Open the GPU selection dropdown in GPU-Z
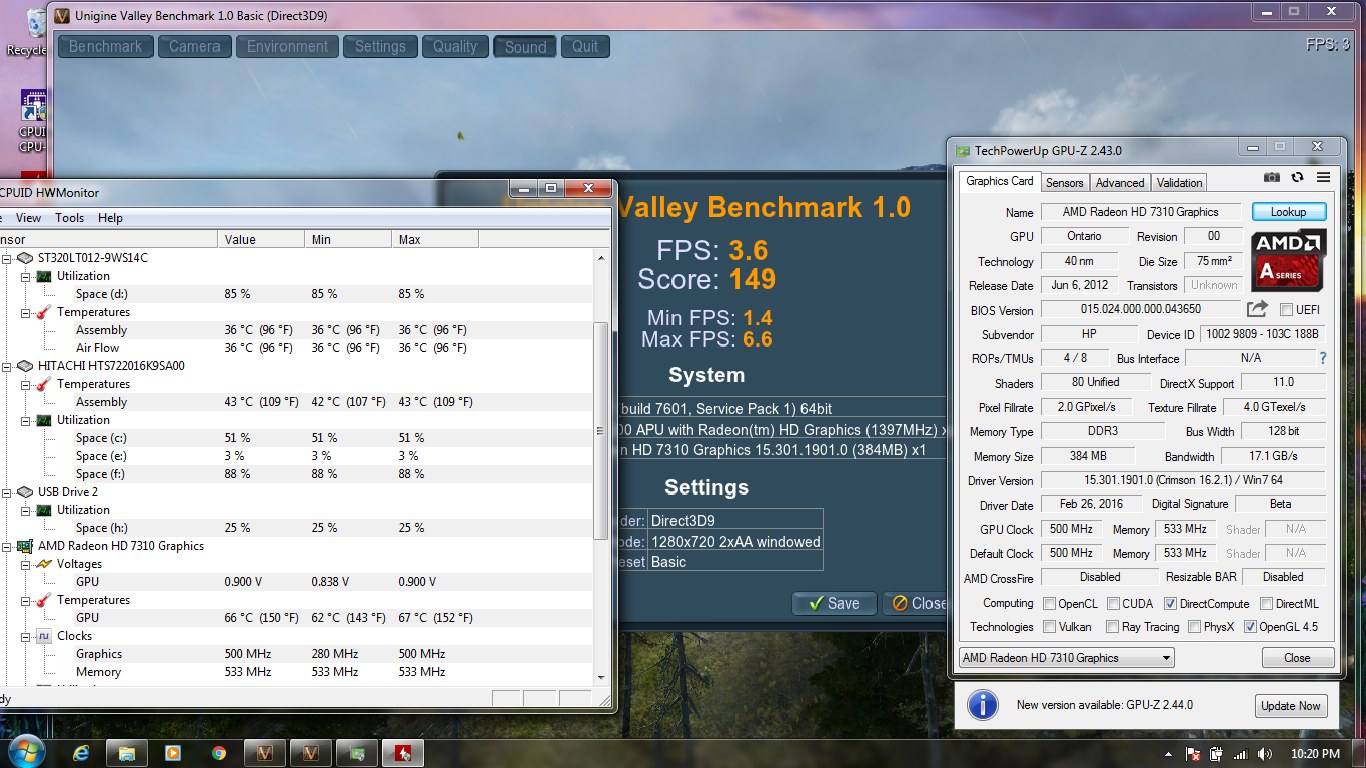This screenshot has width=1366, height=768. click(x=1066, y=658)
